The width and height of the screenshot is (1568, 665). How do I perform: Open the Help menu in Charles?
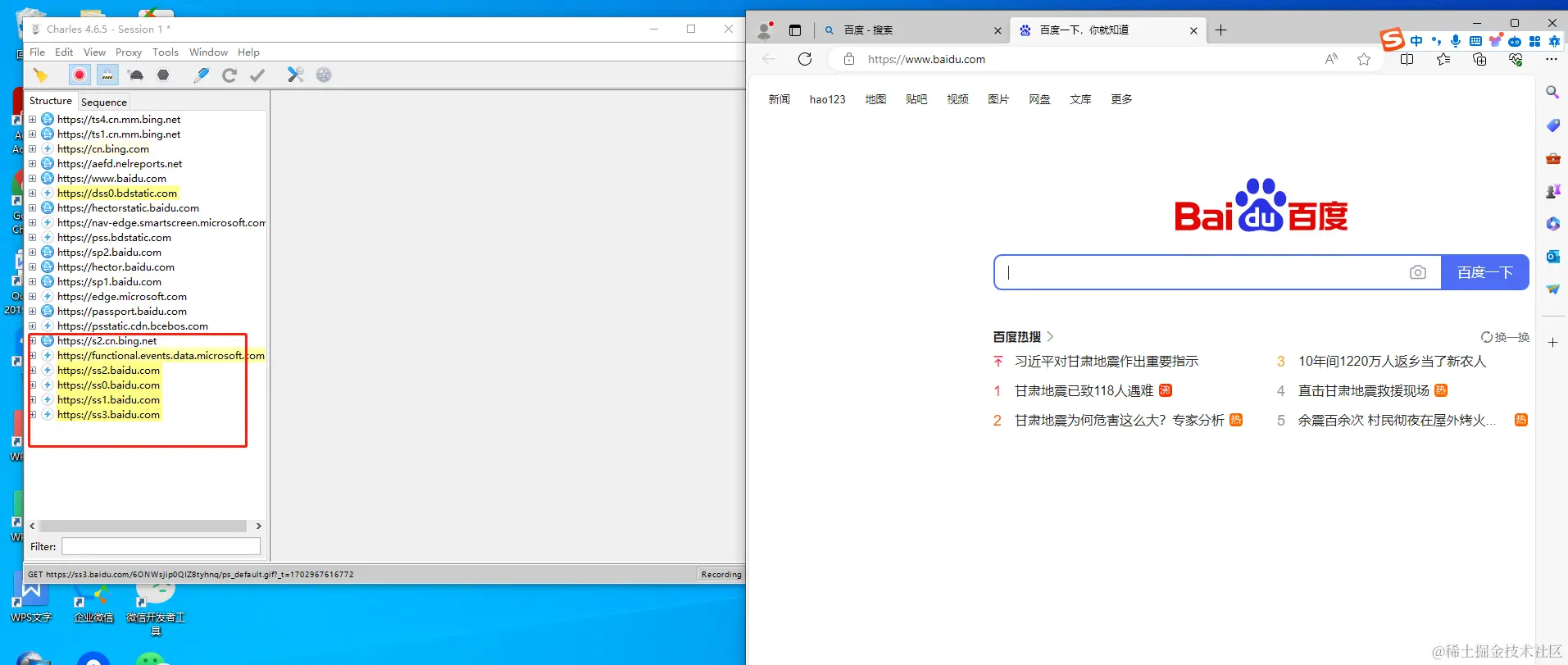(x=248, y=52)
